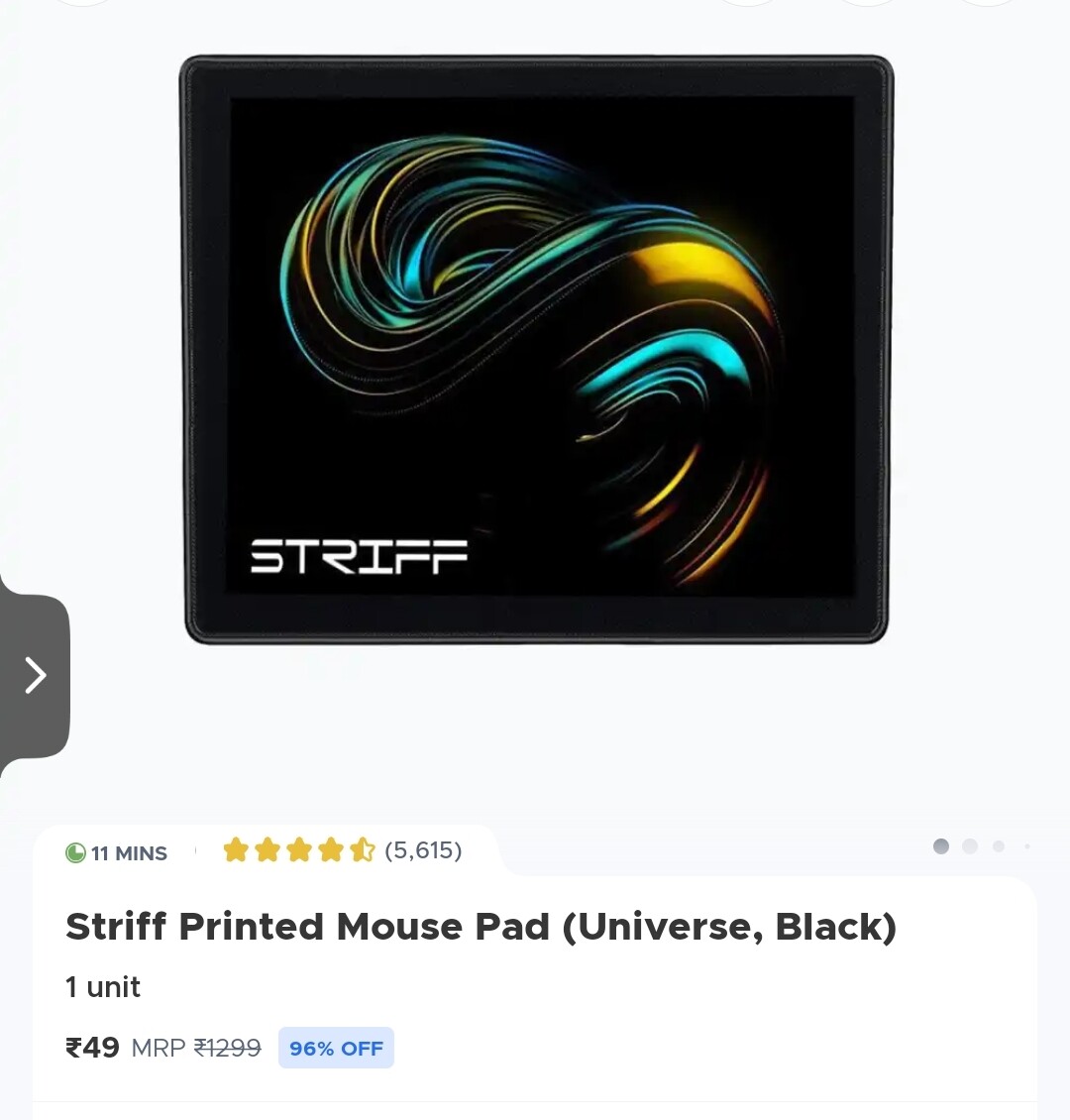1070x1120 pixels.
Task: Select the fourth rating star
Action: click(331, 850)
